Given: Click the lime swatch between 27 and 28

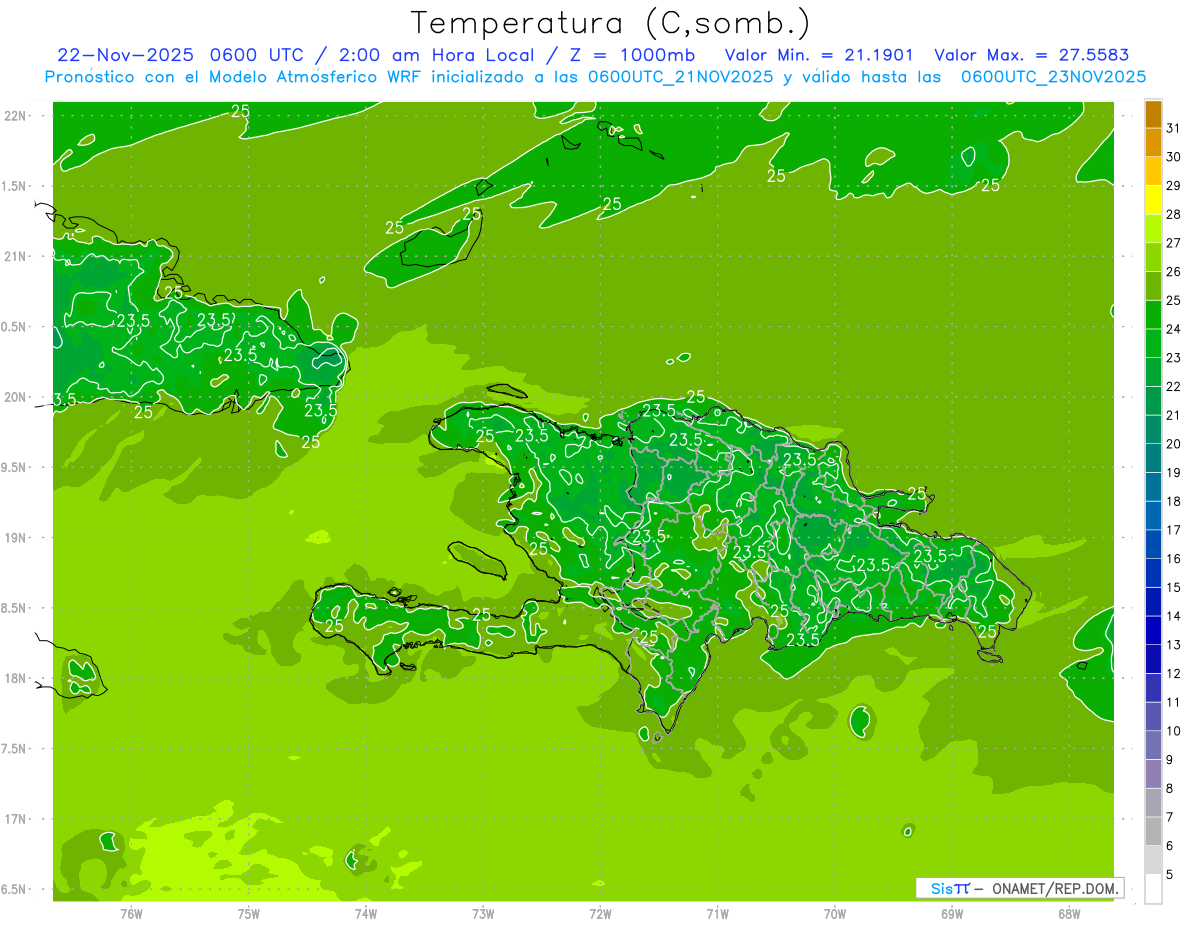Looking at the screenshot, I should (1153, 229).
